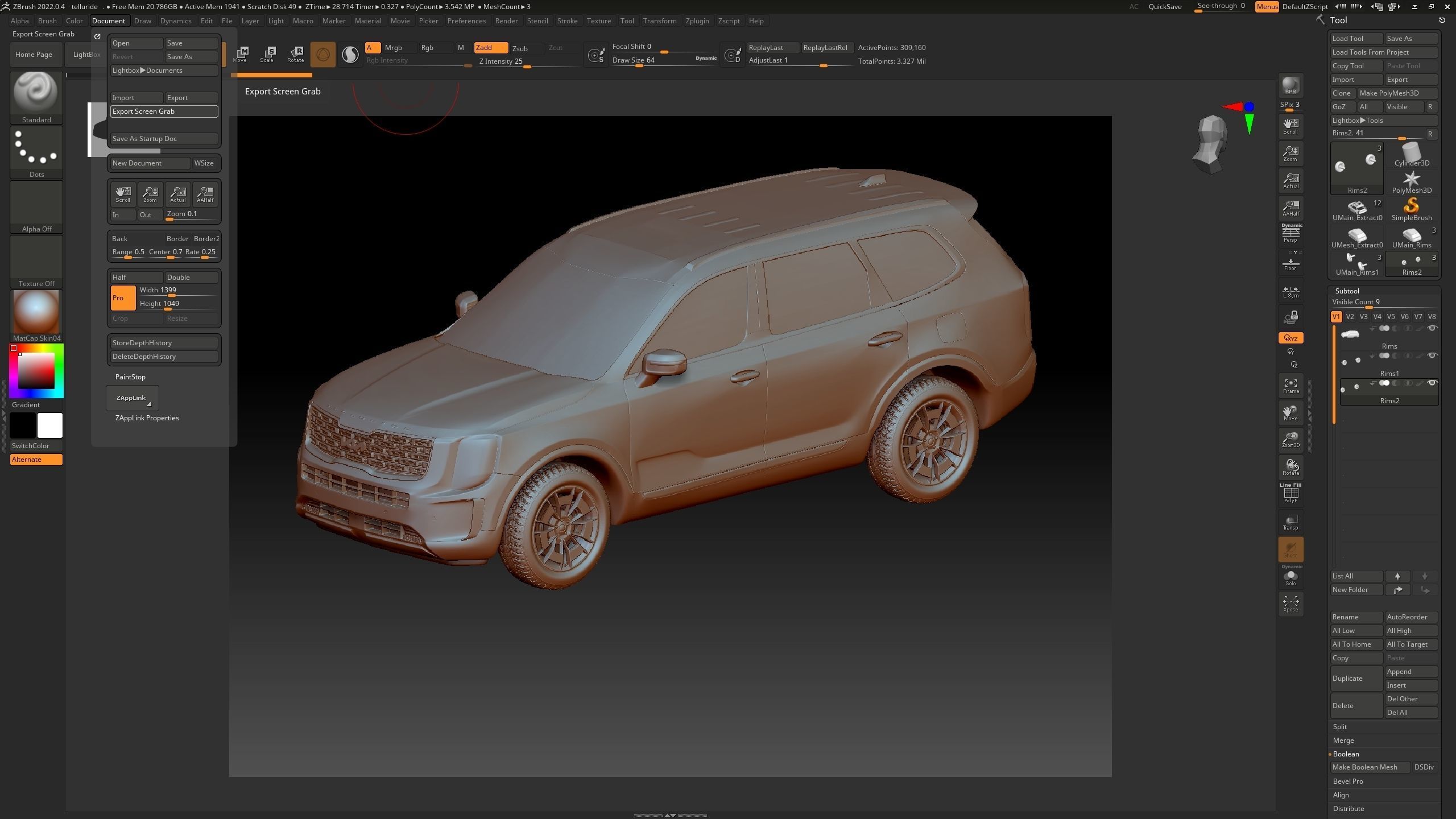Toggle the Floor grid icon

pyautogui.click(x=1290, y=264)
